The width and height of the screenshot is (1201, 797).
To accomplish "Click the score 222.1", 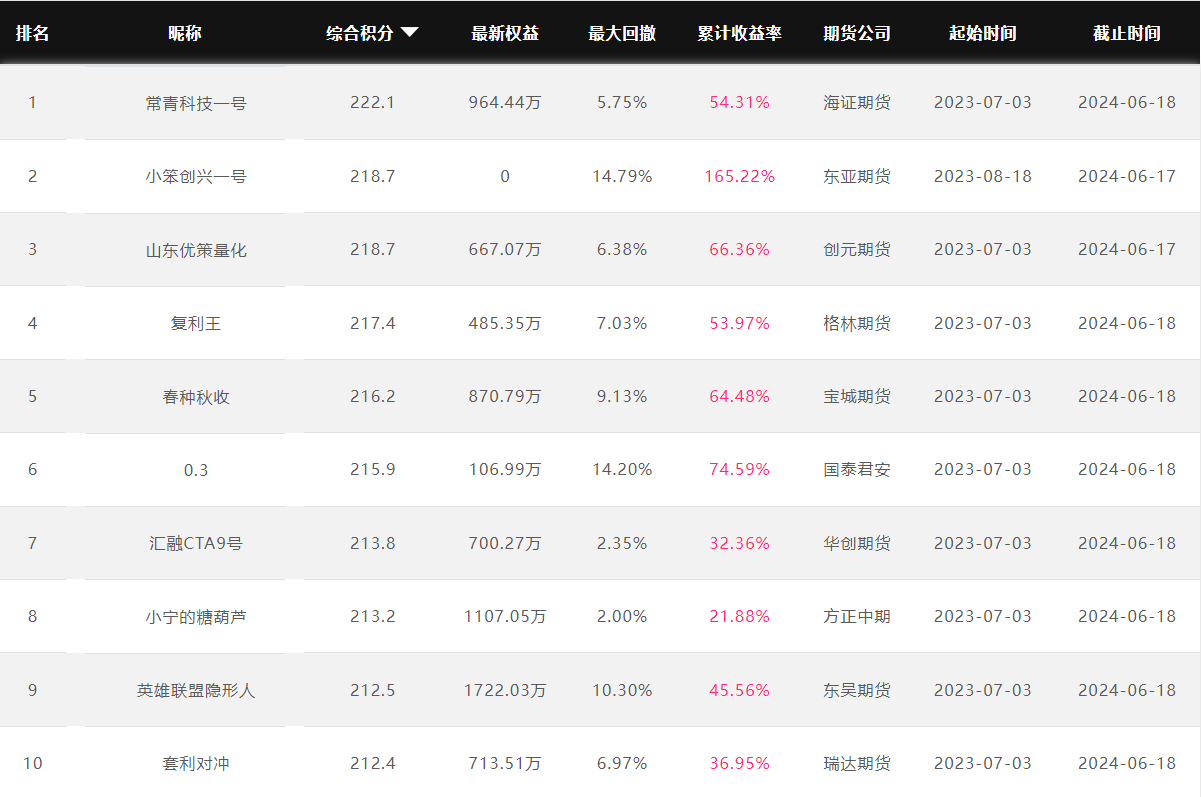I will click(x=373, y=103).
